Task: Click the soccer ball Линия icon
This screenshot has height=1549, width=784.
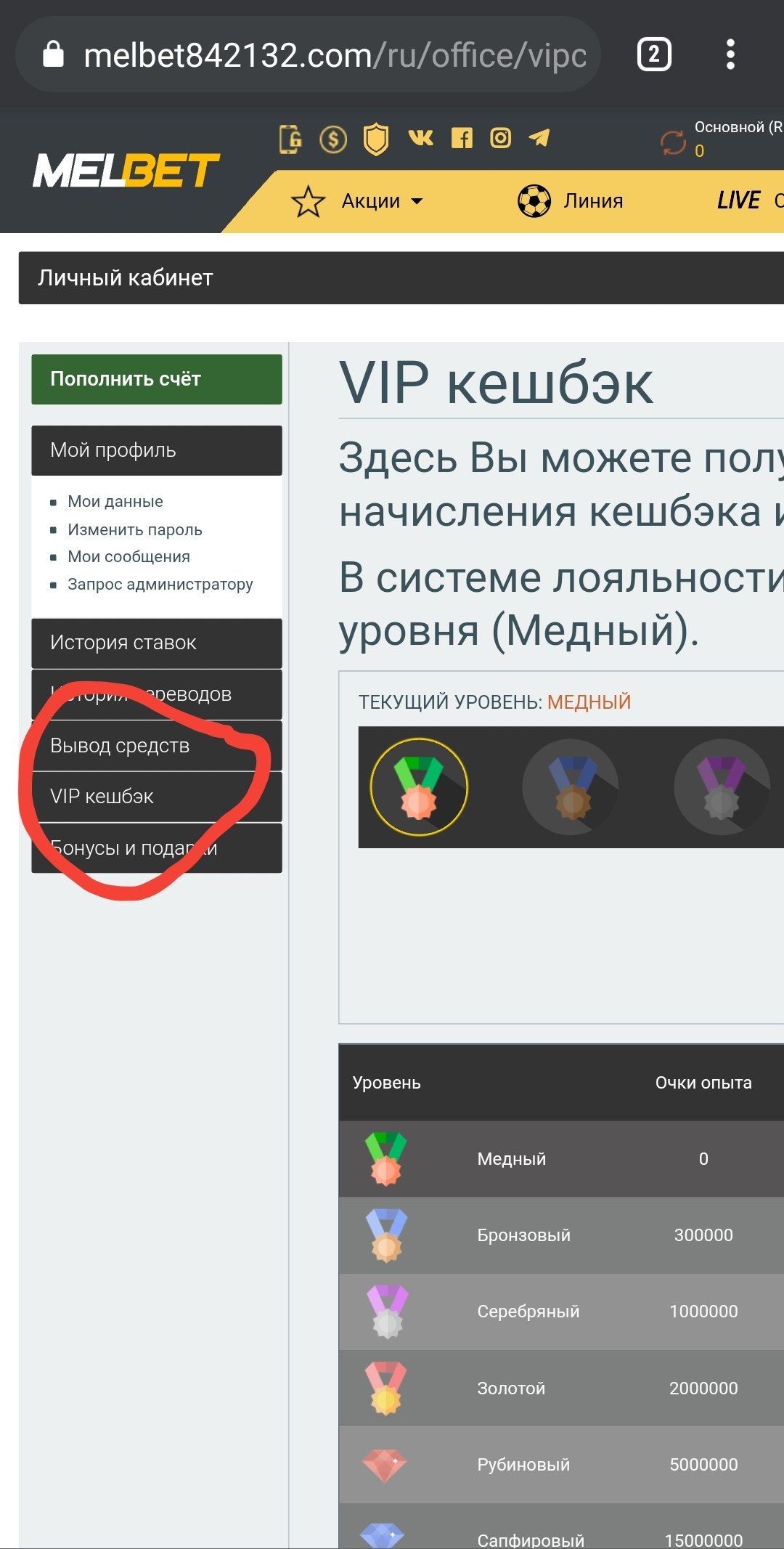Action: (534, 201)
